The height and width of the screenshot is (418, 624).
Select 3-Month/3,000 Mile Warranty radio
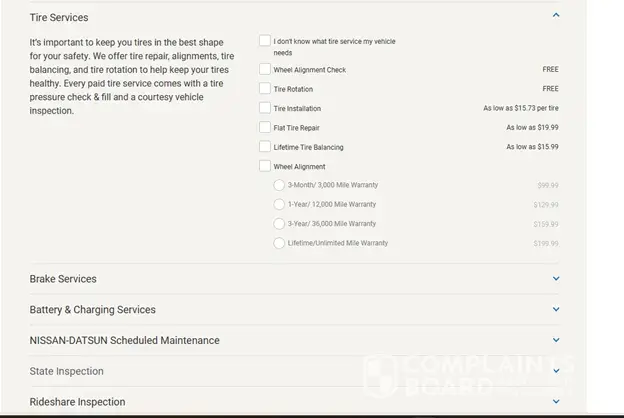click(279, 185)
